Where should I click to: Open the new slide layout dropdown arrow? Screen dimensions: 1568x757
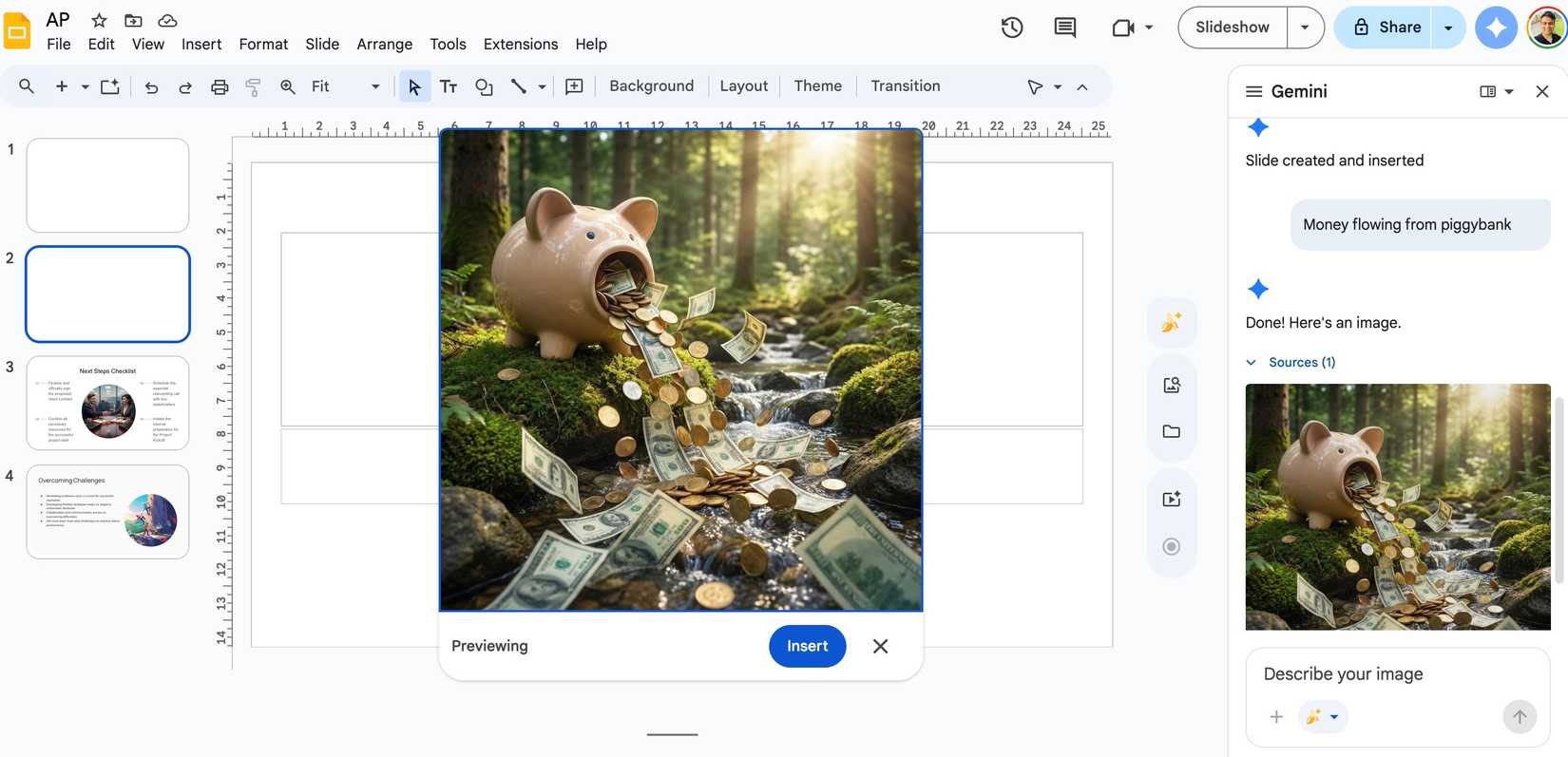coord(85,86)
